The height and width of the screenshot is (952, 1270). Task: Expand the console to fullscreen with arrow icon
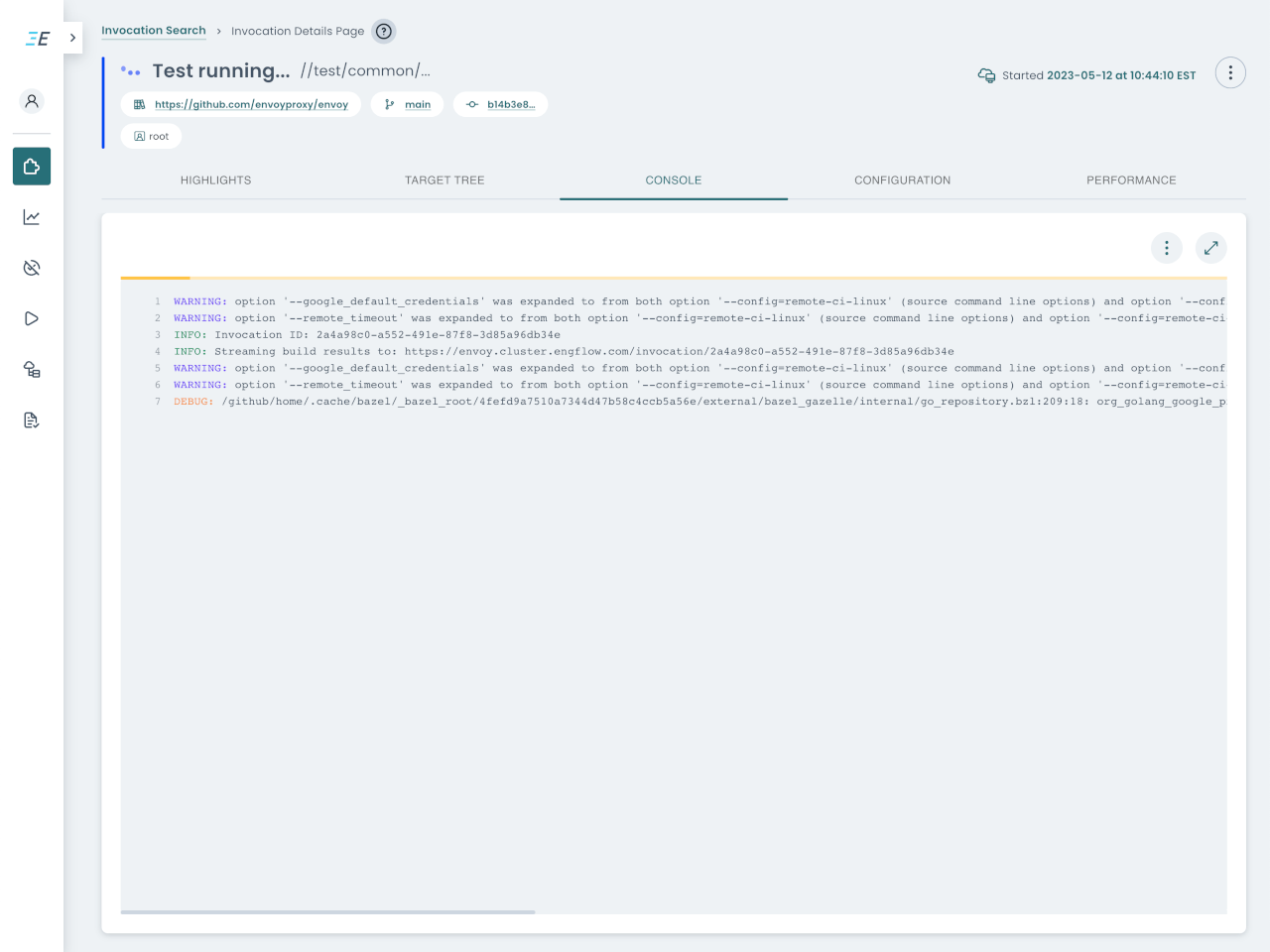coord(1210,248)
